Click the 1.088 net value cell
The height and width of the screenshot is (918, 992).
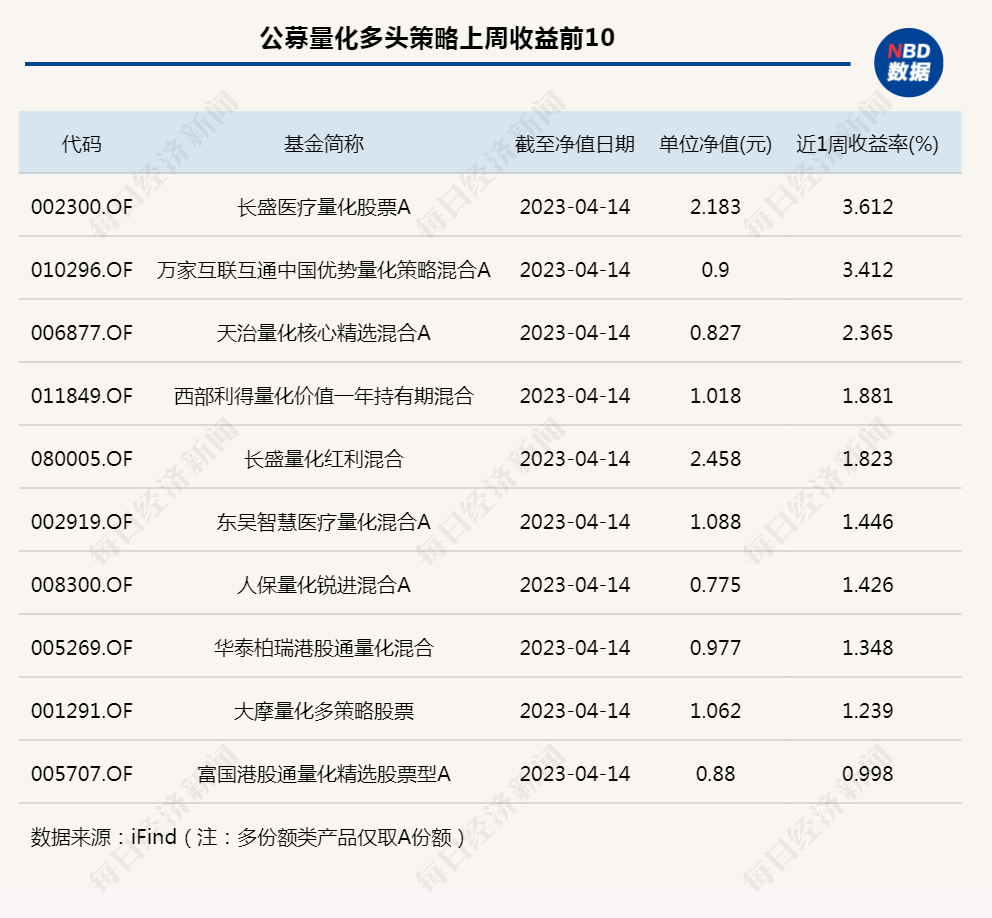(x=716, y=522)
